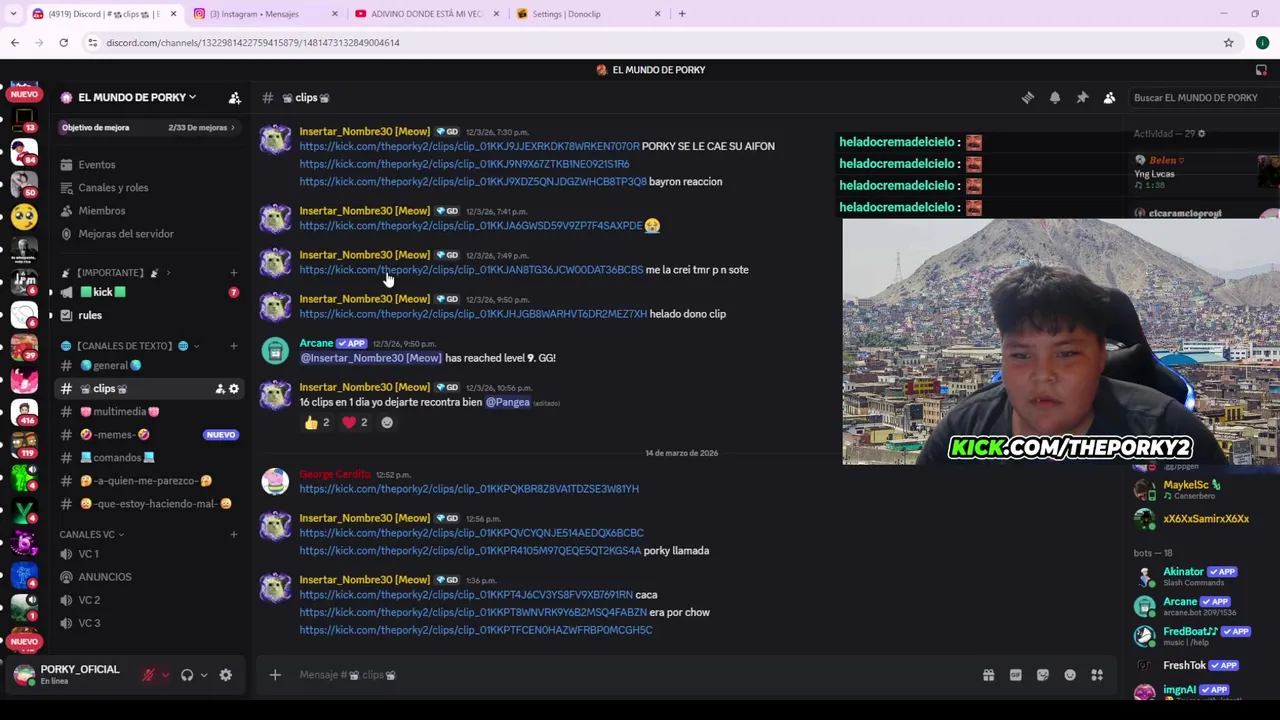Open the apps launcher icon in message bar
Image resolution: width=1280 pixels, height=720 pixels.
[x=1097, y=675]
